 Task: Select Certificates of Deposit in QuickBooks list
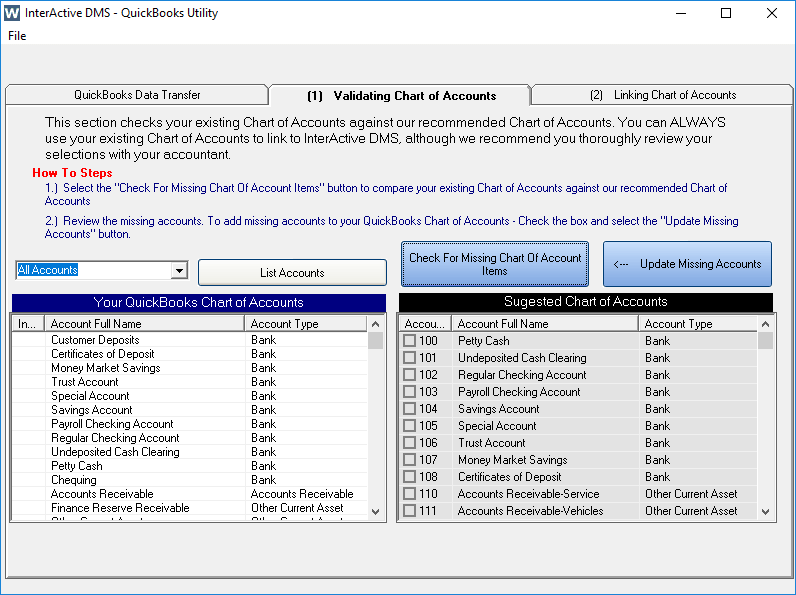point(189,354)
